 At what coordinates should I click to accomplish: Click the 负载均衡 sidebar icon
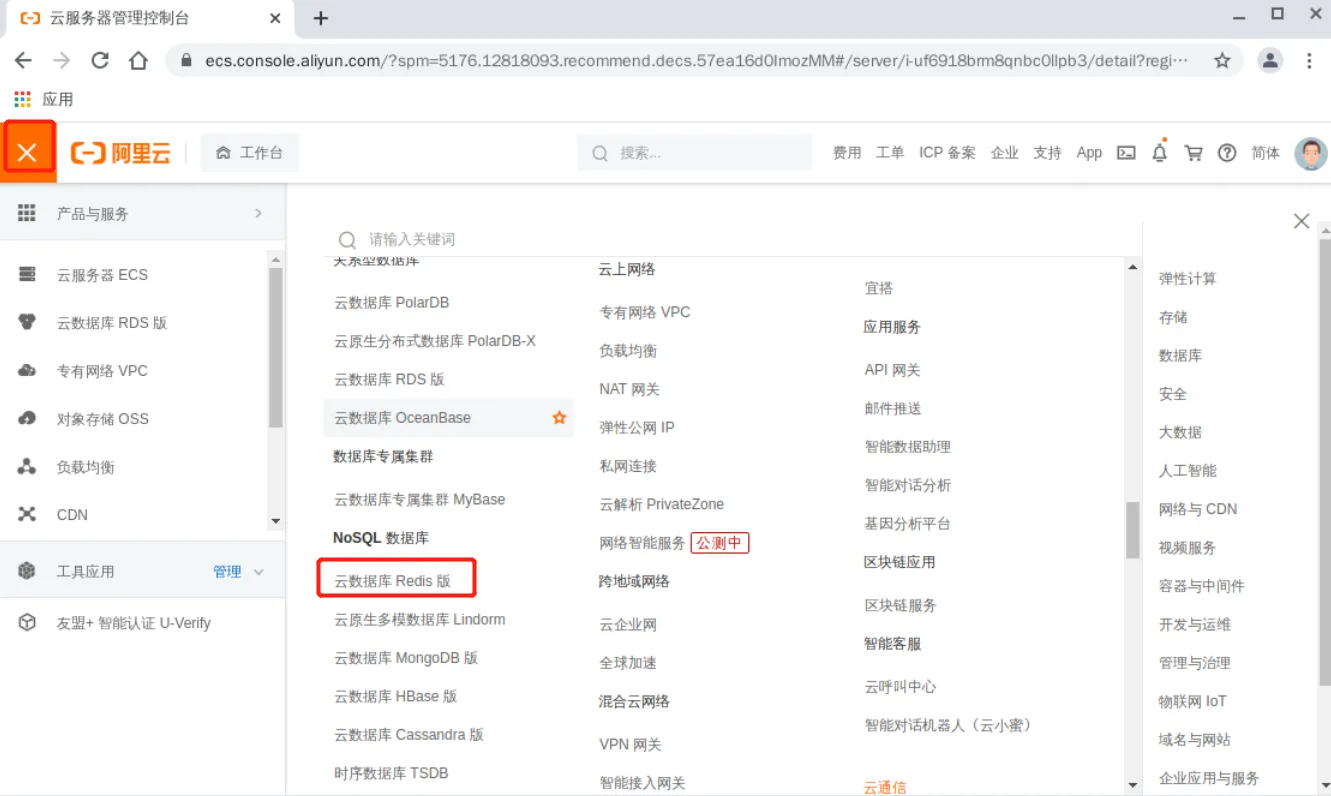27,467
